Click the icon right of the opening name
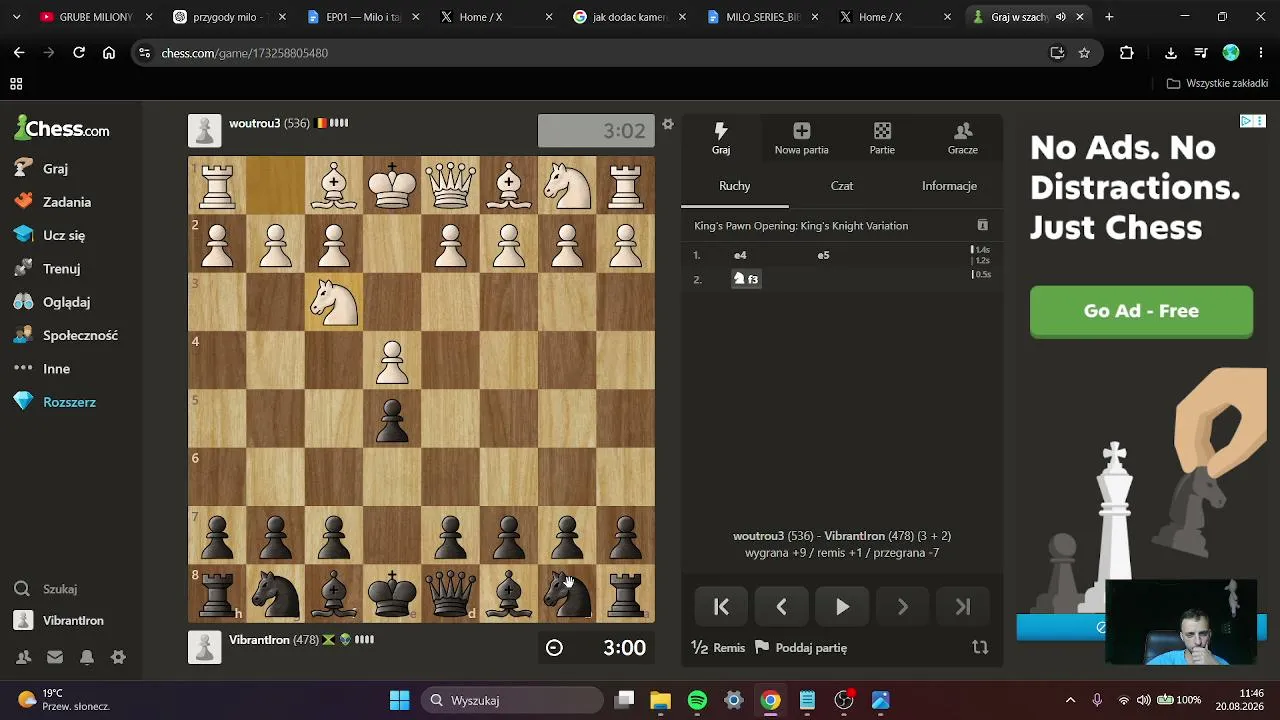Screen dimensions: 1280x720 pyautogui.click(x=982, y=226)
